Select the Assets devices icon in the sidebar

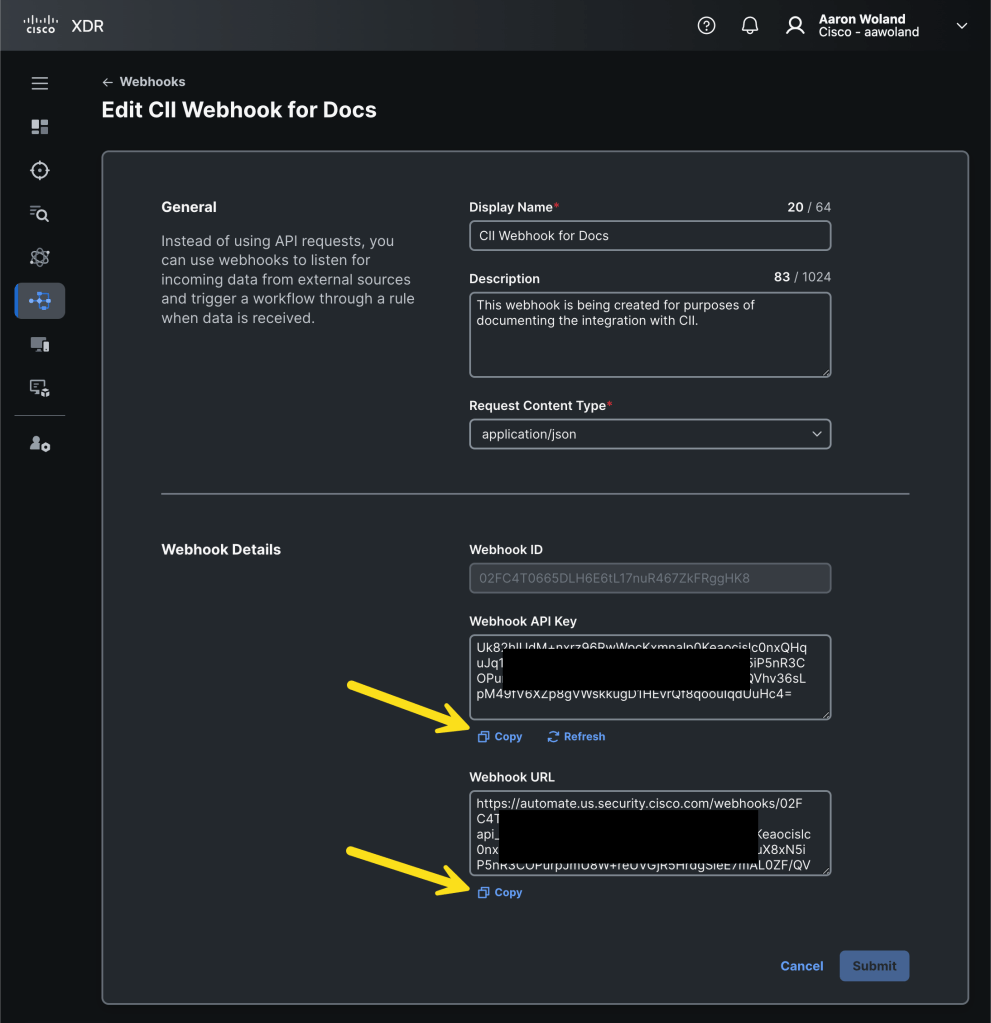pos(39,343)
